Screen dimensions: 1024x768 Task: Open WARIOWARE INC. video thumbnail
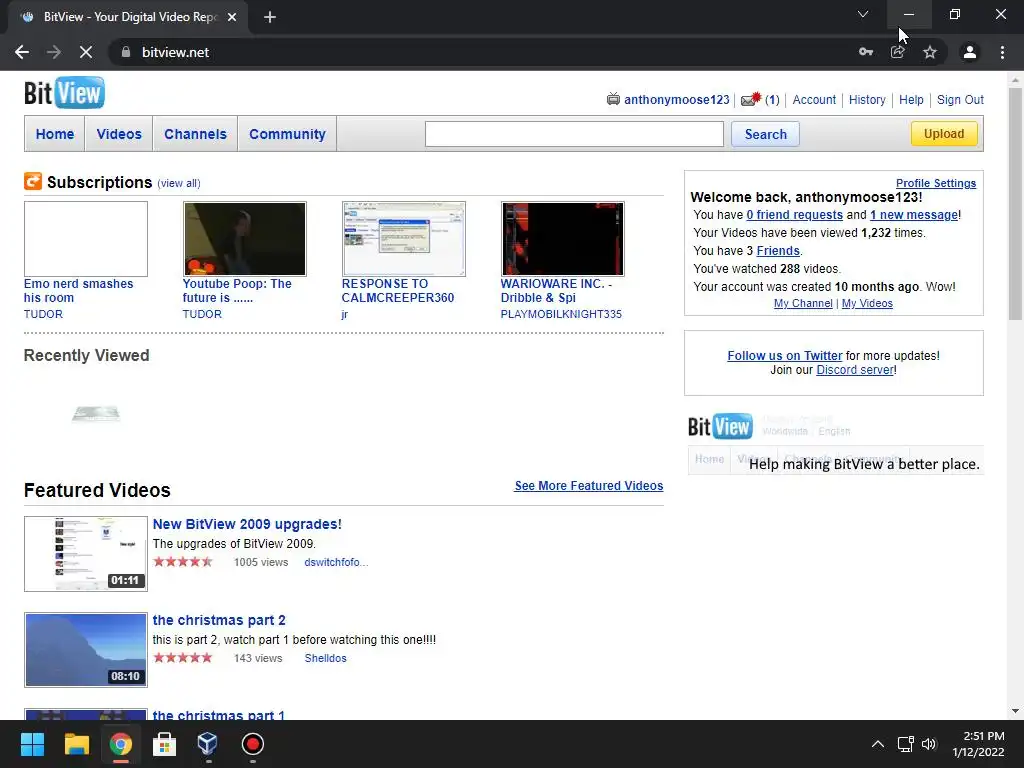(x=562, y=238)
